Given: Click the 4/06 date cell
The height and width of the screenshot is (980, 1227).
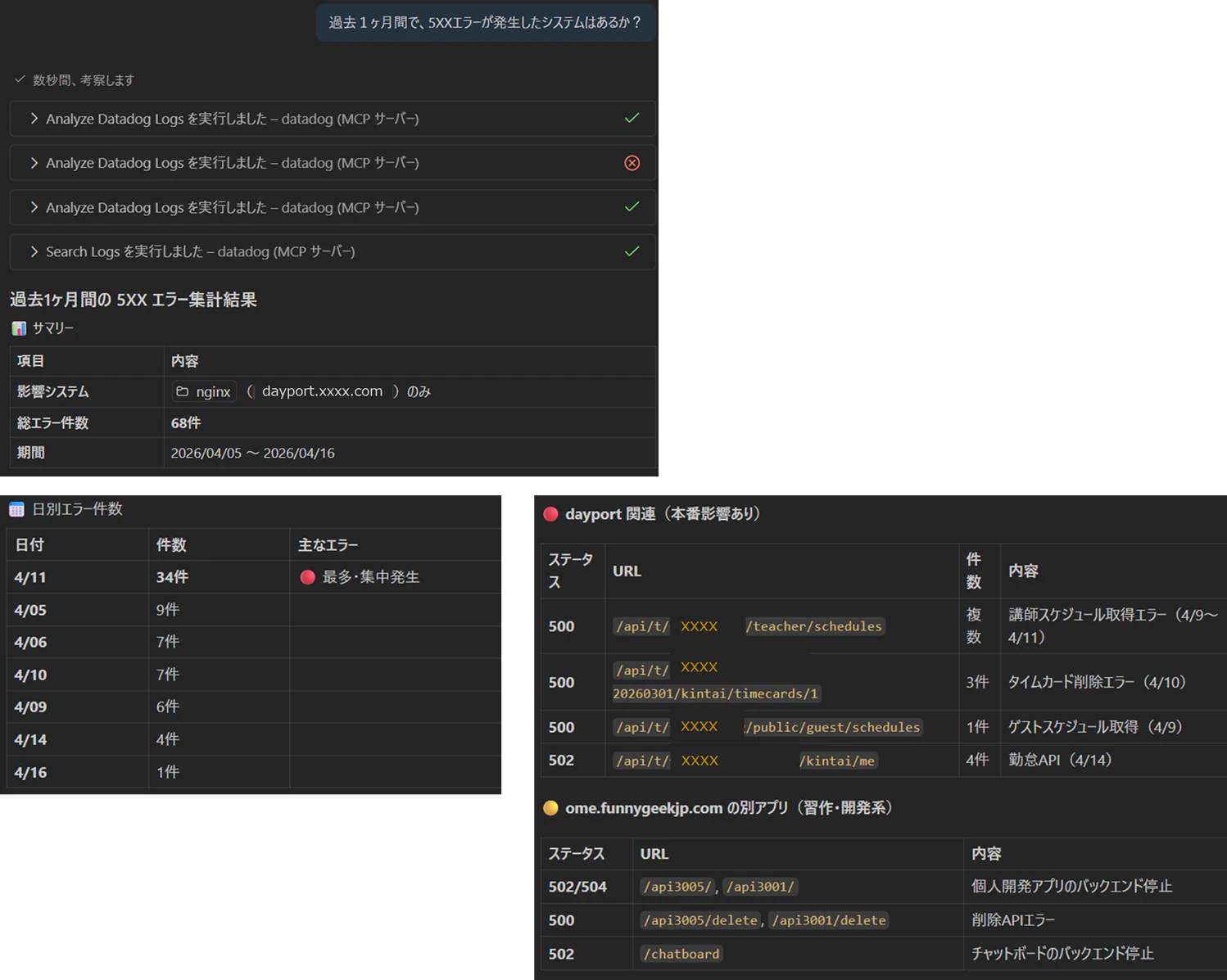Looking at the screenshot, I should (x=77, y=642).
